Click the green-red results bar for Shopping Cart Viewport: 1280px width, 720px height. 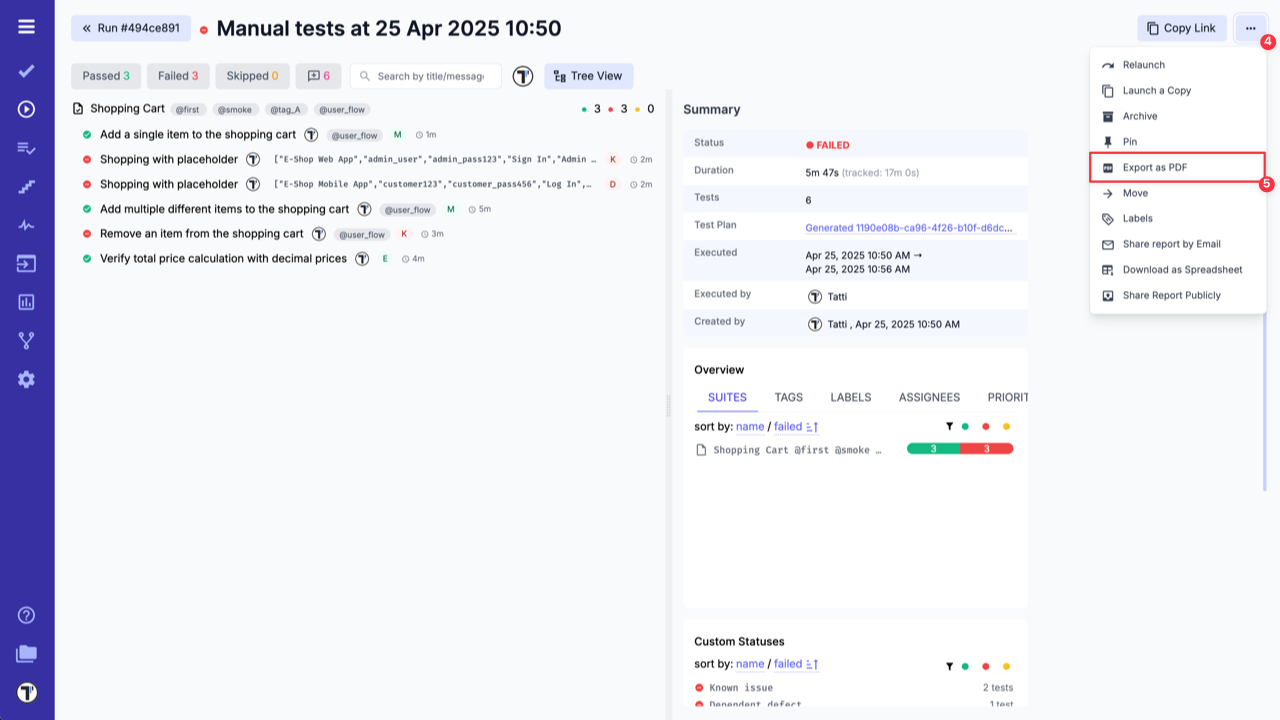tap(960, 448)
